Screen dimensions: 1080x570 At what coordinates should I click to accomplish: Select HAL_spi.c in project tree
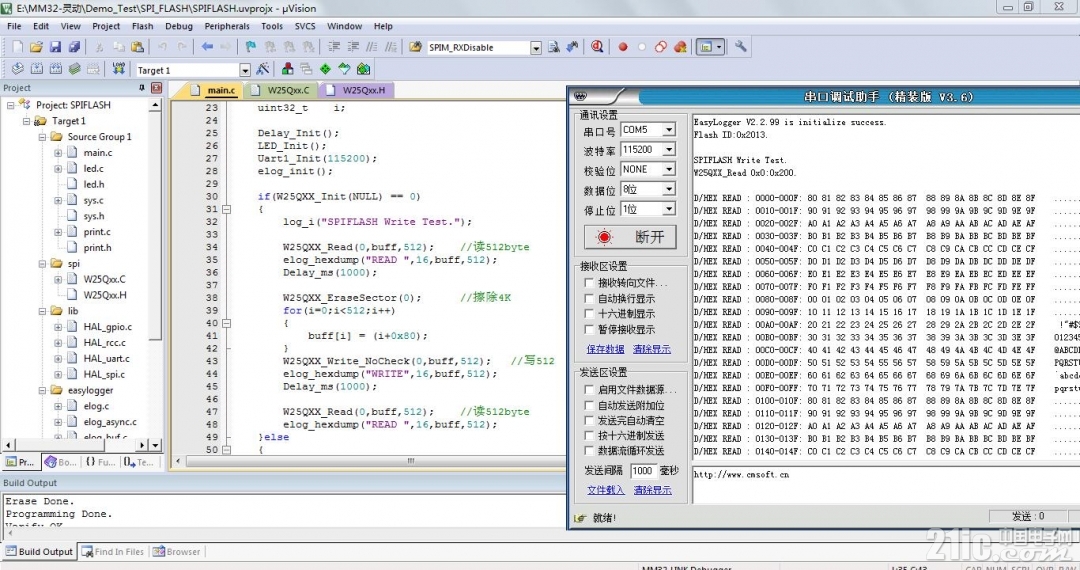click(x=104, y=374)
